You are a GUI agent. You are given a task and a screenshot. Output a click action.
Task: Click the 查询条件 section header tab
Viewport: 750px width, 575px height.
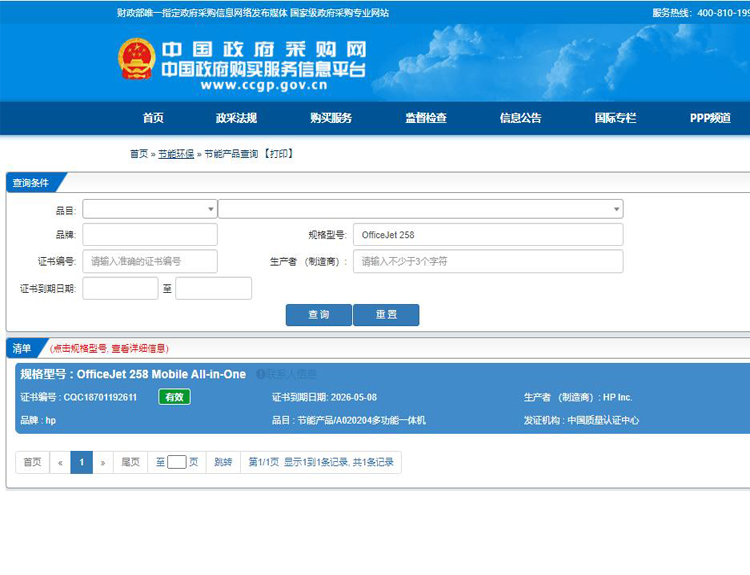[31, 183]
